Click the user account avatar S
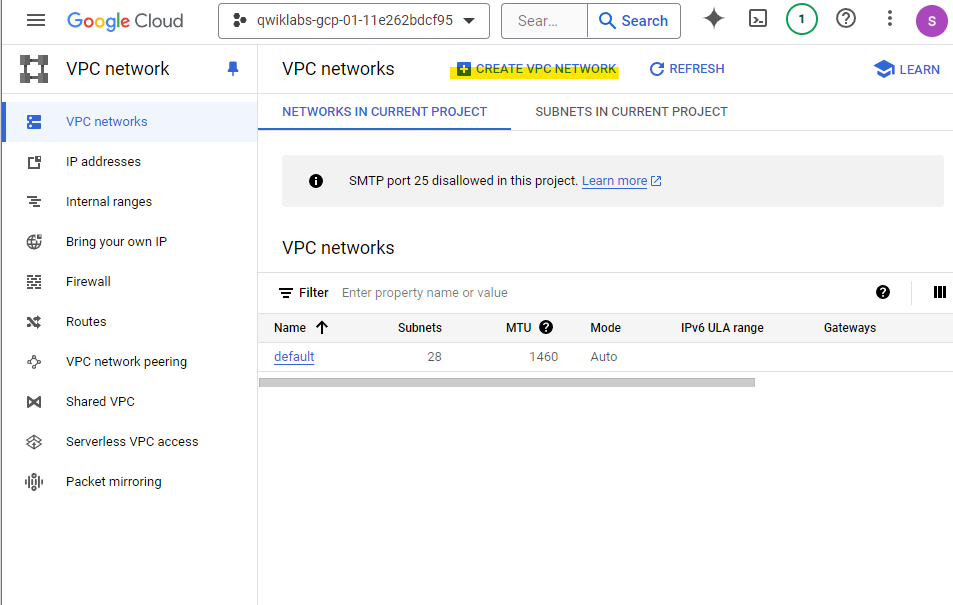Screen dimensions: 953x605 click(931, 21)
